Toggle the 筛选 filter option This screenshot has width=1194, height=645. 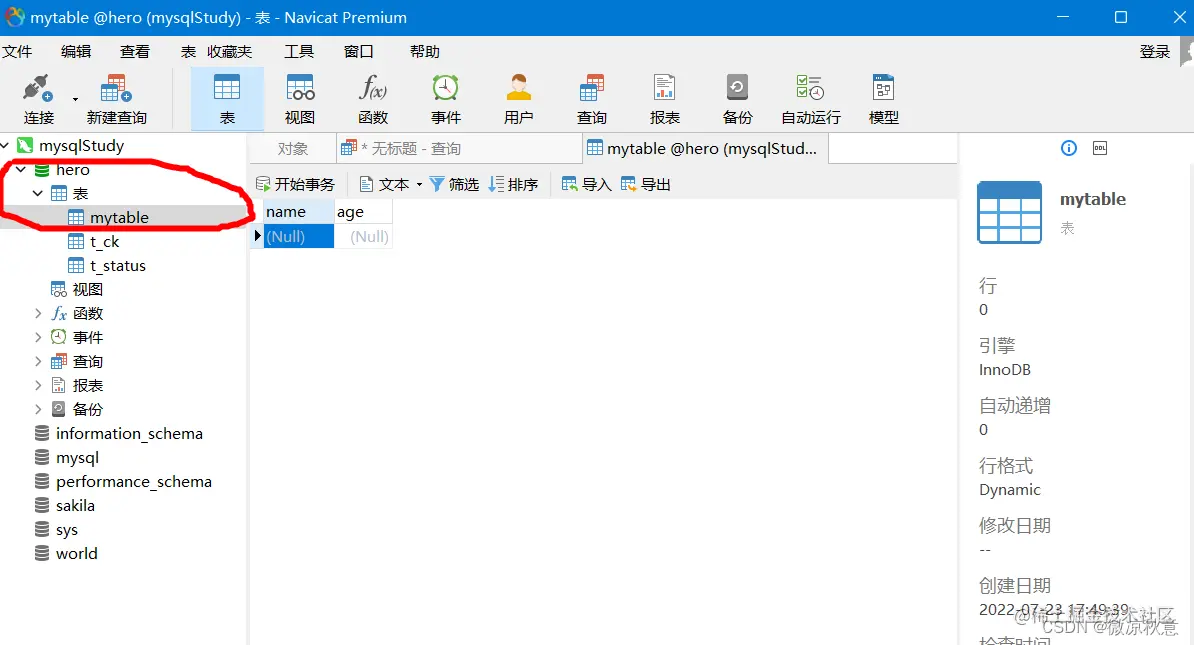(454, 183)
